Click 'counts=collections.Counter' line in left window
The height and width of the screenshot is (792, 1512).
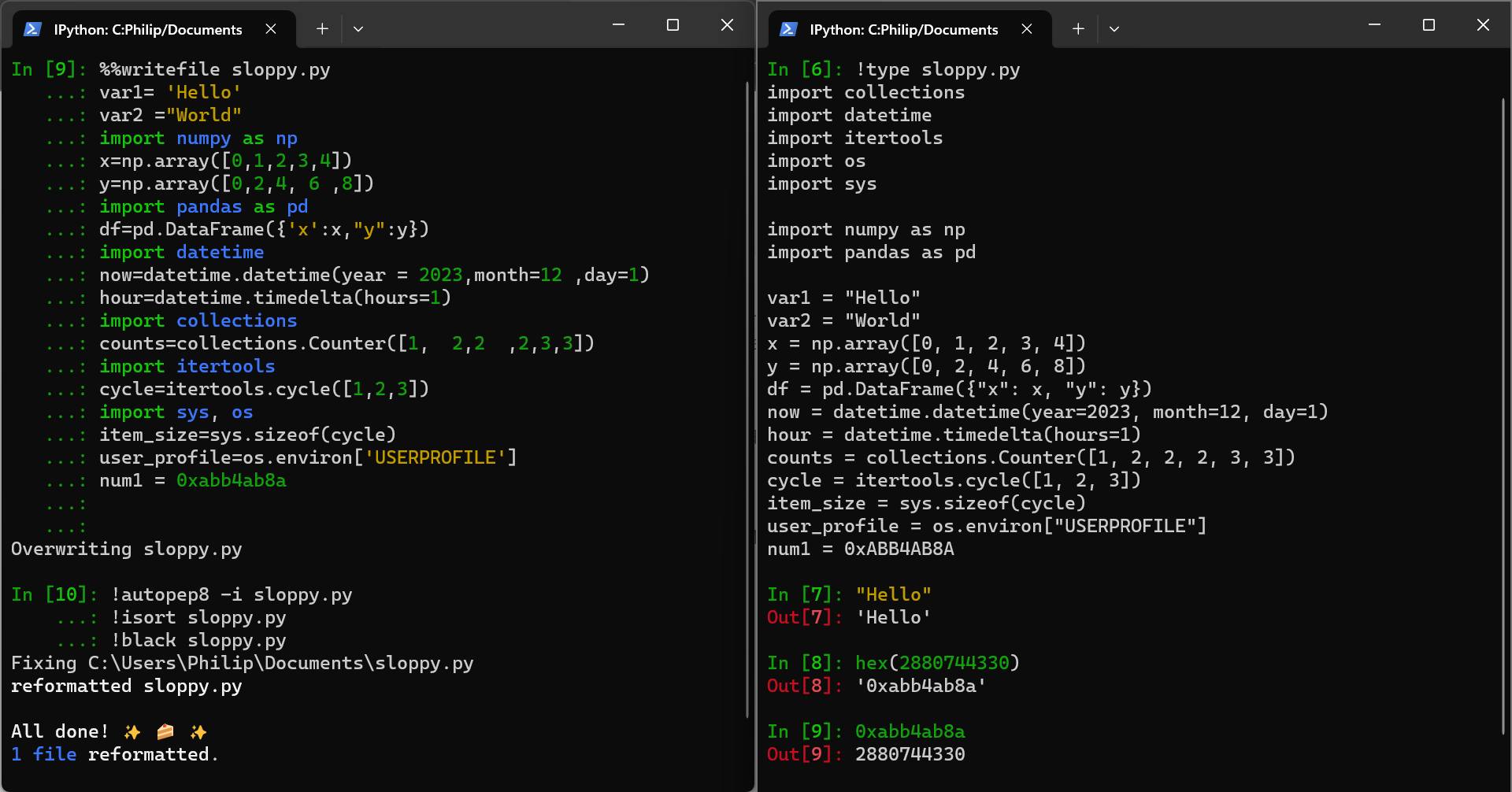(x=347, y=343)
